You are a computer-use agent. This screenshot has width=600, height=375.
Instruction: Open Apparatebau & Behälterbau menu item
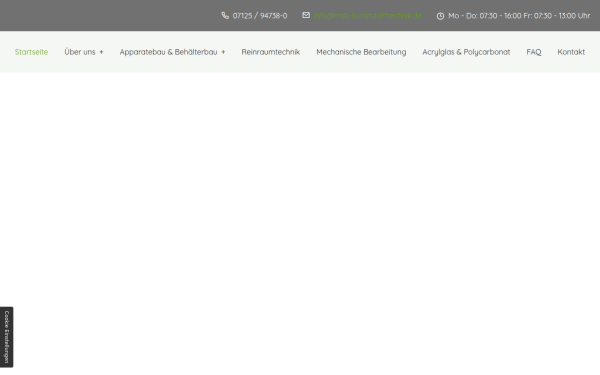pyautogui.click(x=168, y=52)
